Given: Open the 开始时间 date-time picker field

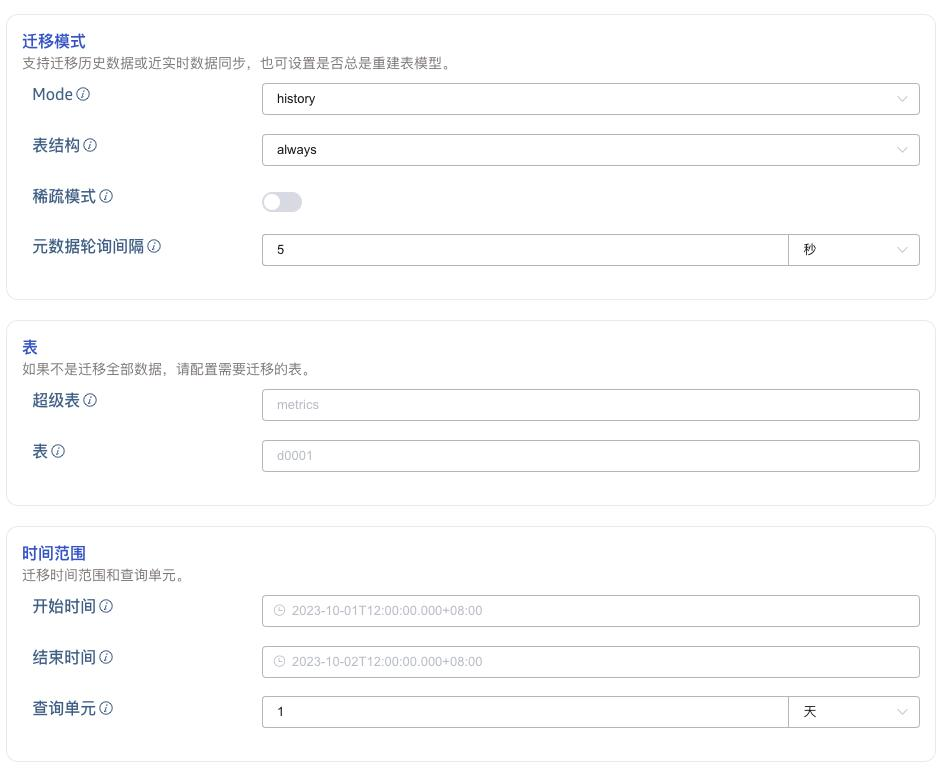Looking at the screenshot, I should (x=590, y=611).
